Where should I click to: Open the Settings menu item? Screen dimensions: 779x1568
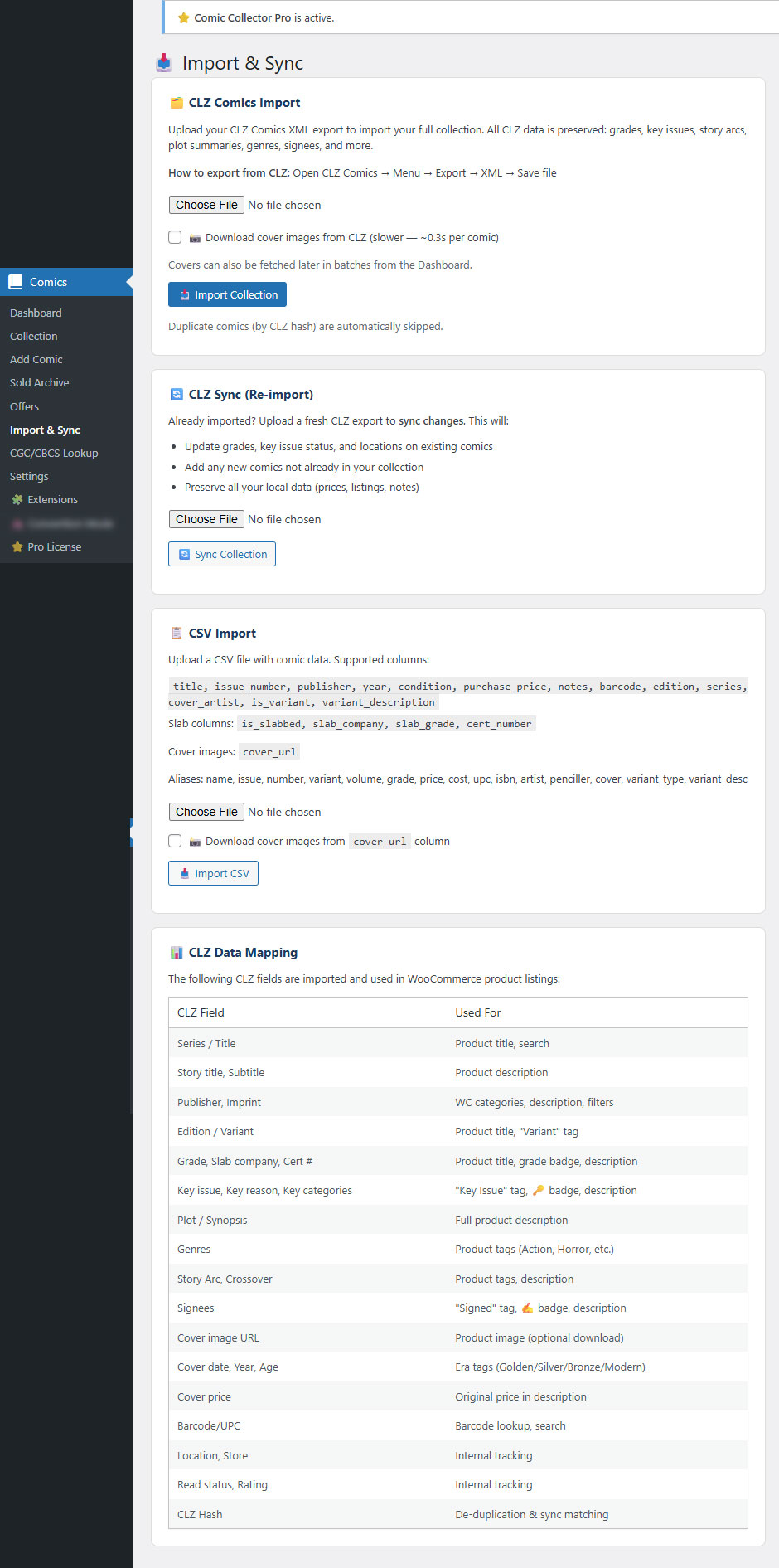(x=29, y=477)
